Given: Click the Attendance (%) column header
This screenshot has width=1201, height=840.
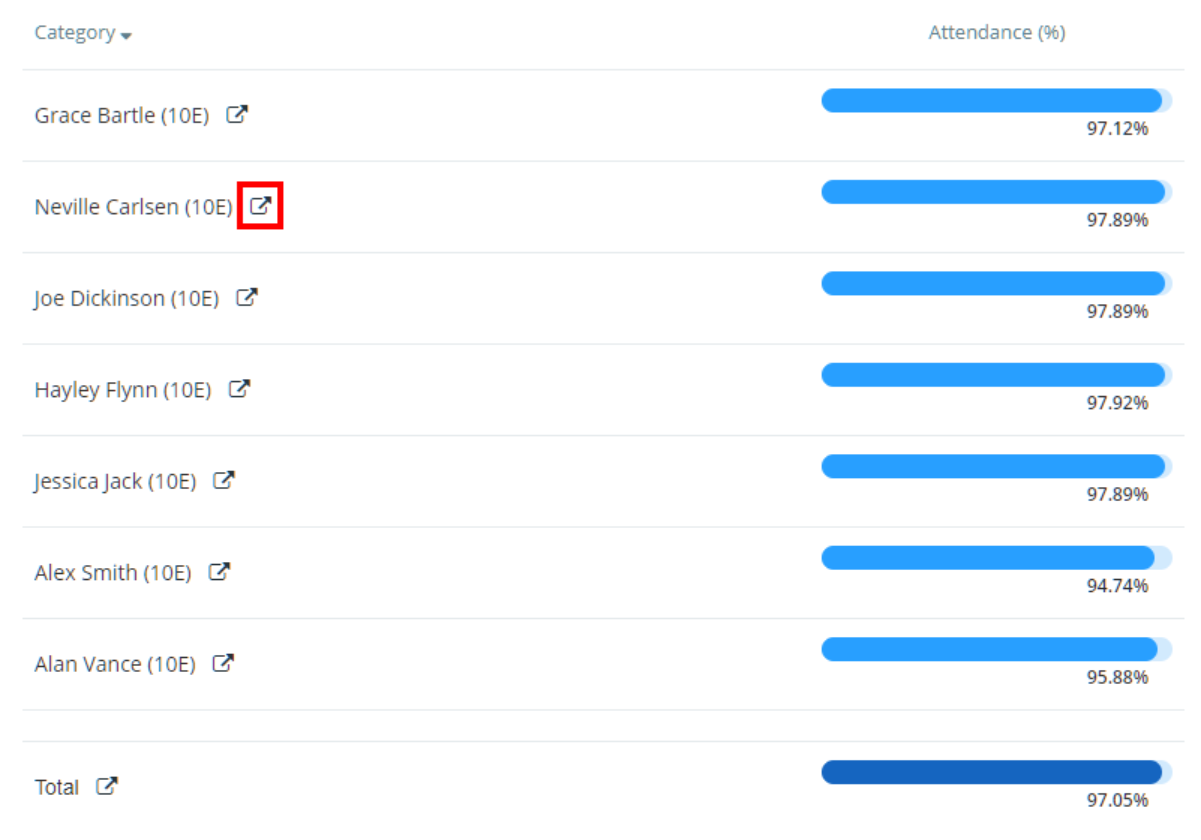Looking at the screenshot, I should pyautogui.click(x=996, y=32).
